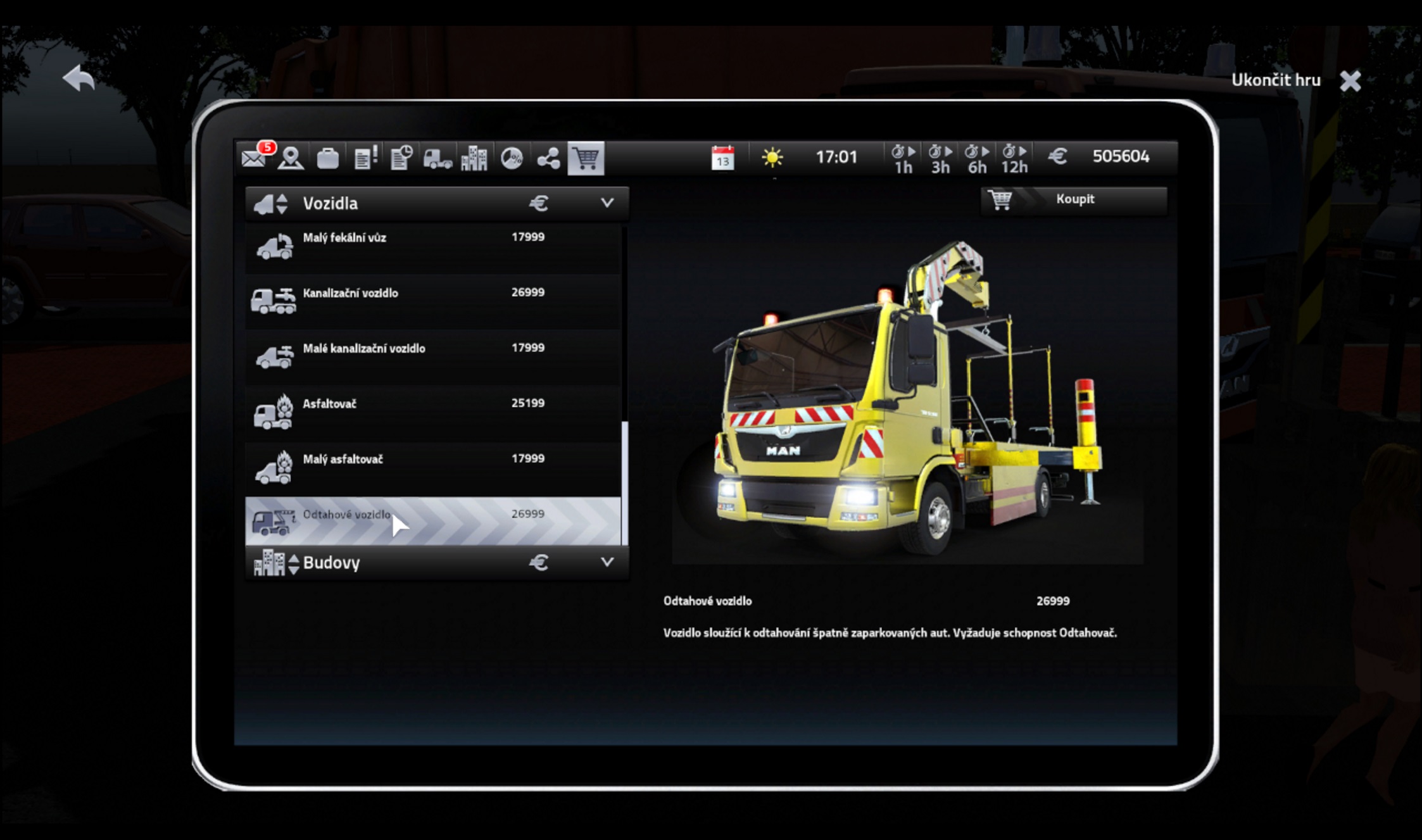The width and height of the screenshot is (1422, 840).
Task: Skip time forward 12h
Action: click(x=1014, y=159)
